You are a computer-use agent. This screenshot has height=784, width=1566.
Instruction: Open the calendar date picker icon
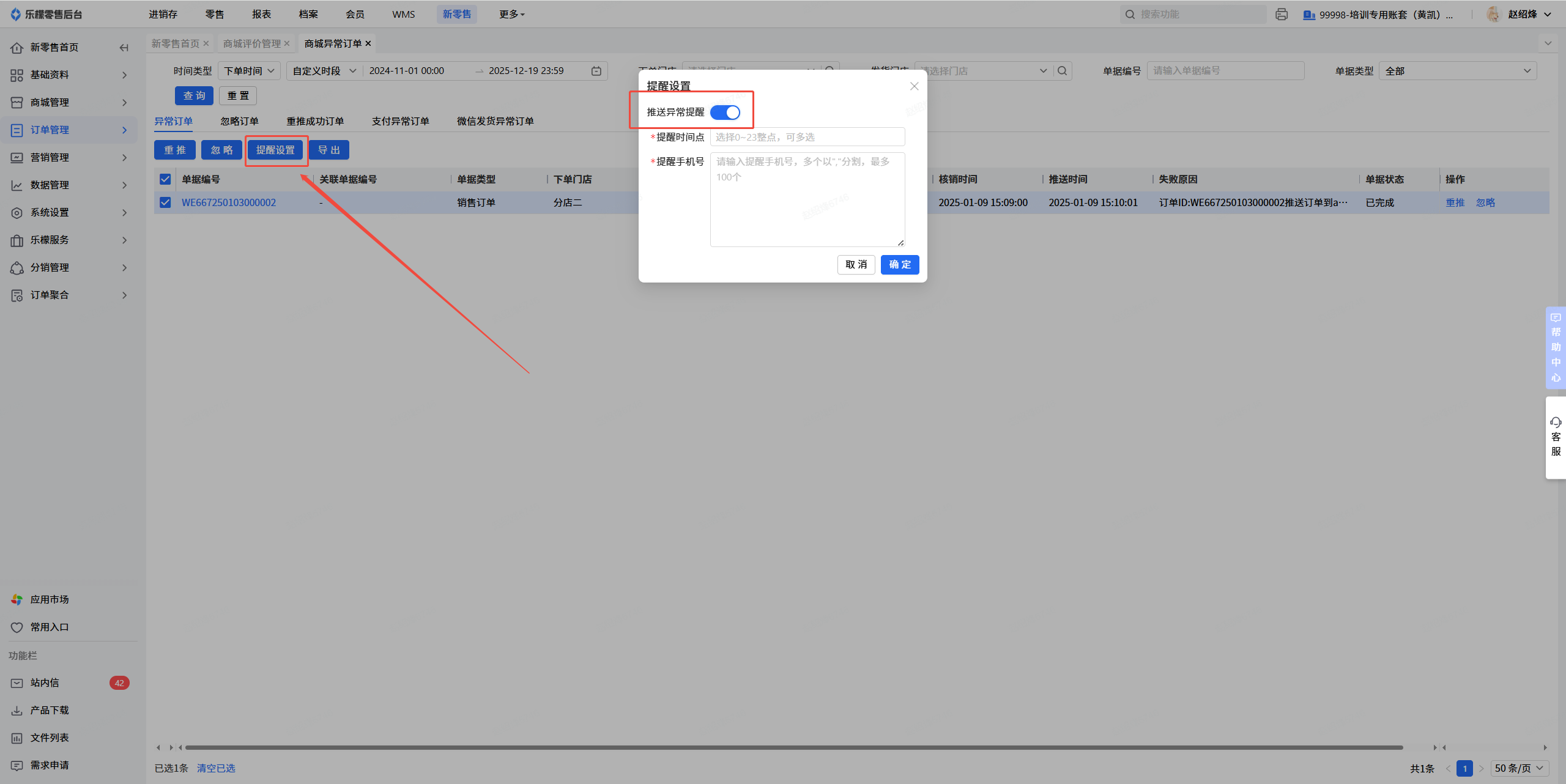pyautogui.click(x=596, y=71)
